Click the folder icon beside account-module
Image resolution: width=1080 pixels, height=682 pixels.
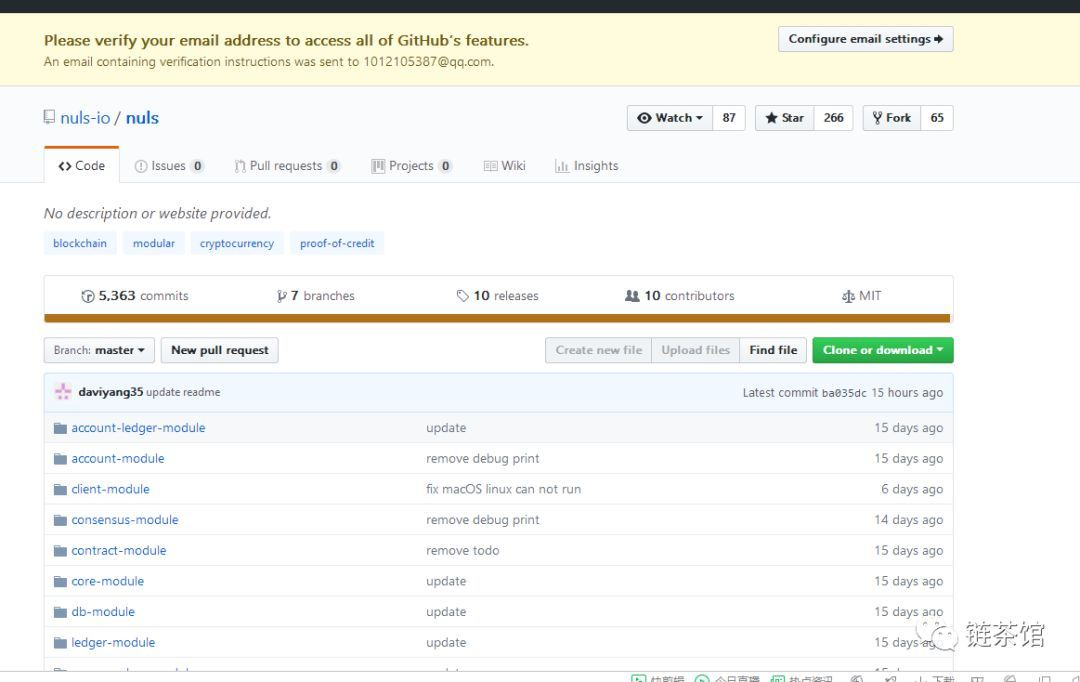click(x=61, y=459)
